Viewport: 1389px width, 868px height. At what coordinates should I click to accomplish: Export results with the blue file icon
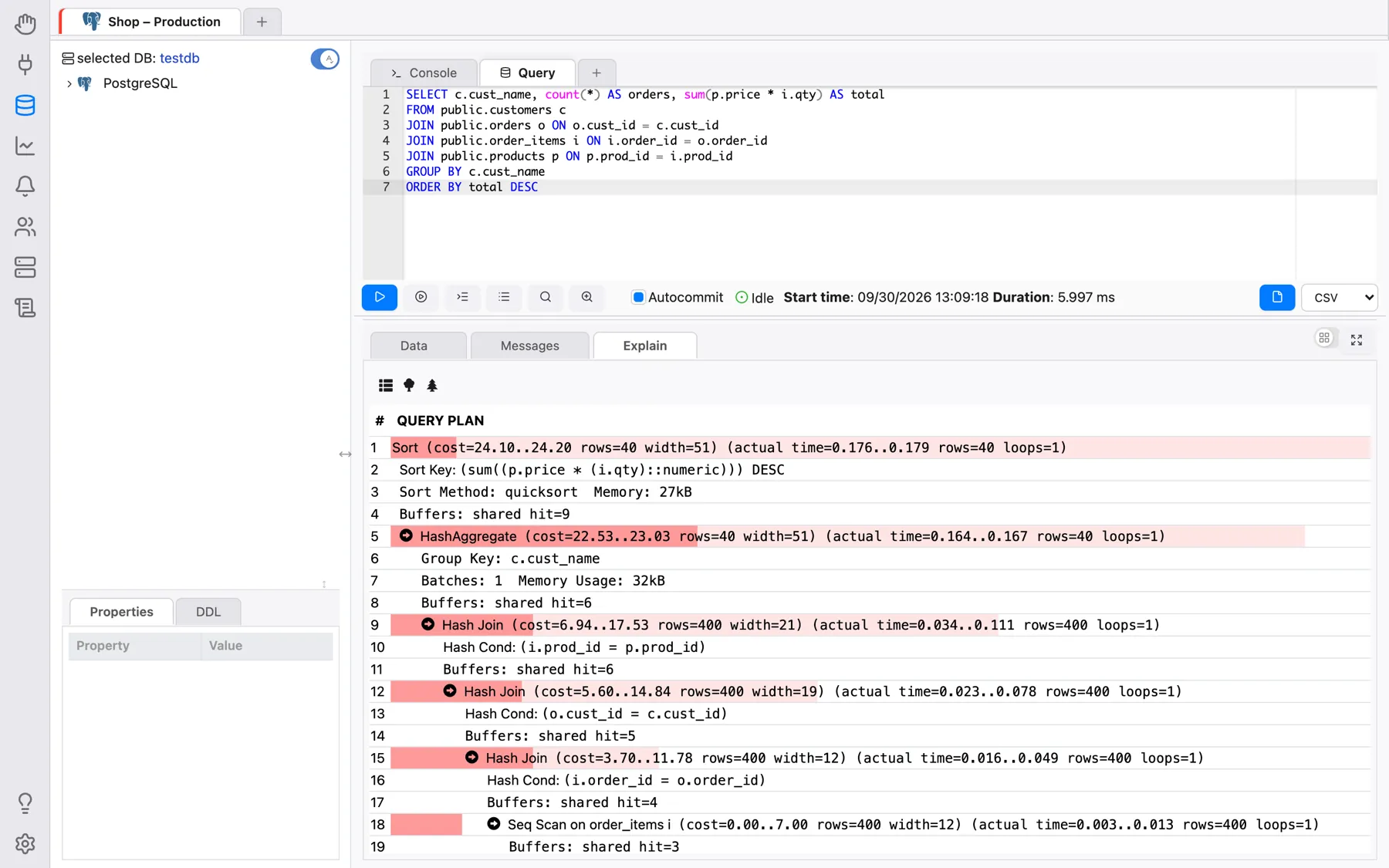coord(1277,297)
